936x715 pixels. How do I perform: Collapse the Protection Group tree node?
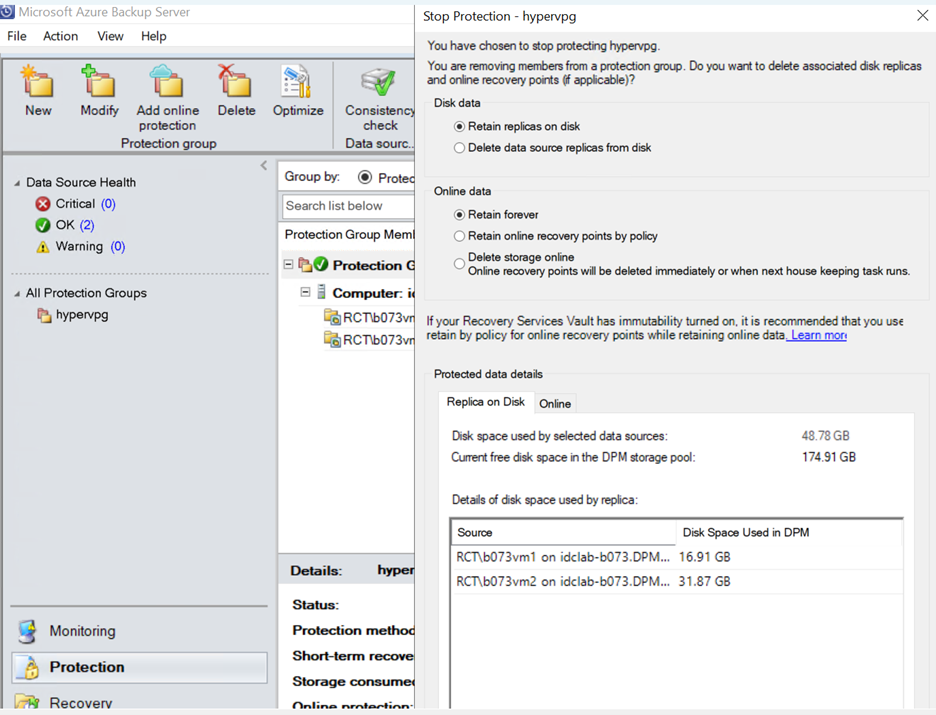[x=288, y=264]
